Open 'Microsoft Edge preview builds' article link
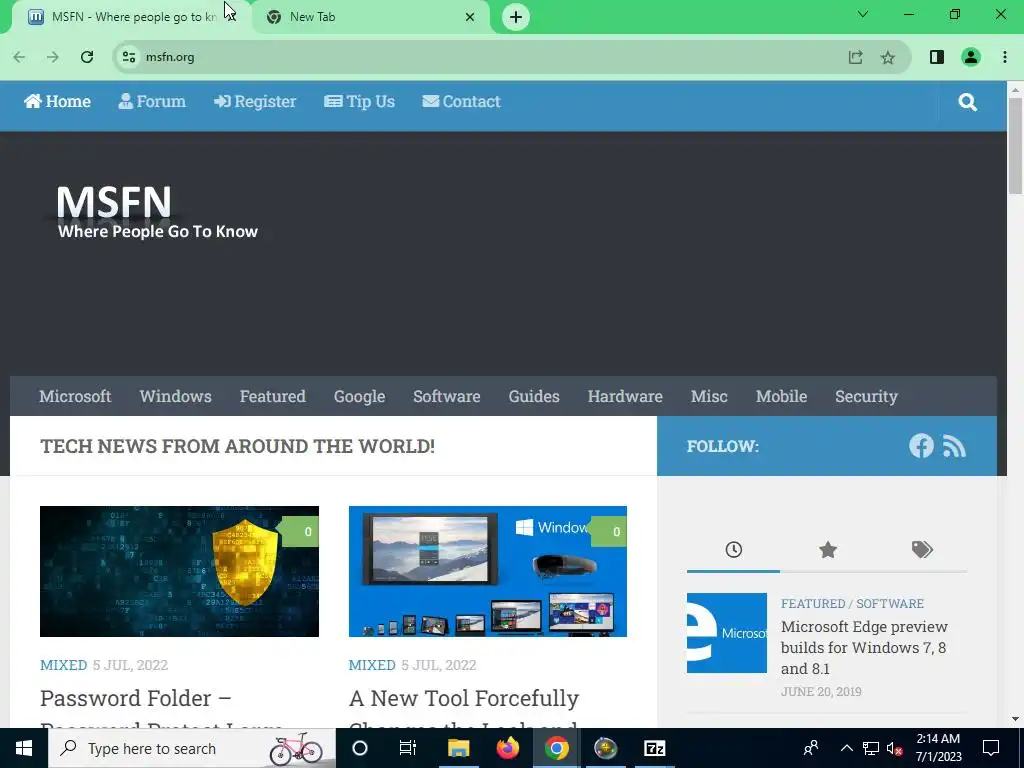Viewport: 1024px width, 768px height. click(864, 647)
